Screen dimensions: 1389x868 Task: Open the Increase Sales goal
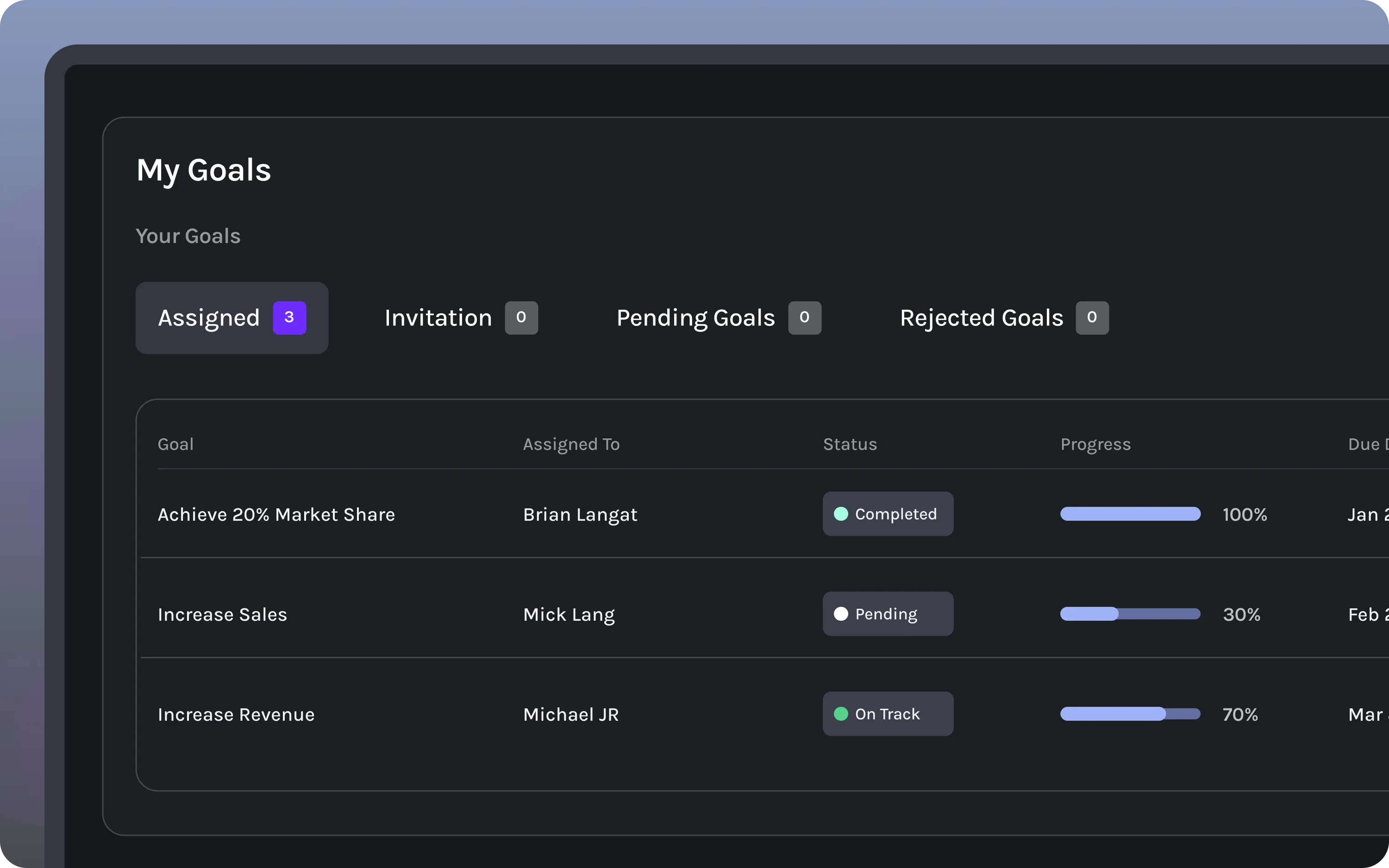coord(222,614)
